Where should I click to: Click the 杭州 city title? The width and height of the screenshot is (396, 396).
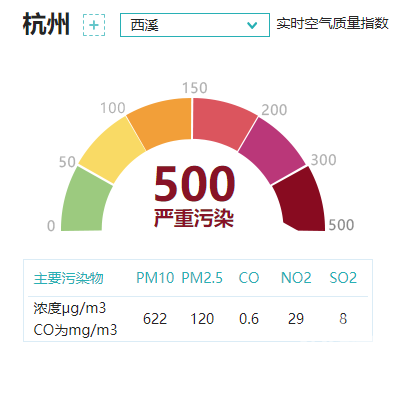click(46, 24)
